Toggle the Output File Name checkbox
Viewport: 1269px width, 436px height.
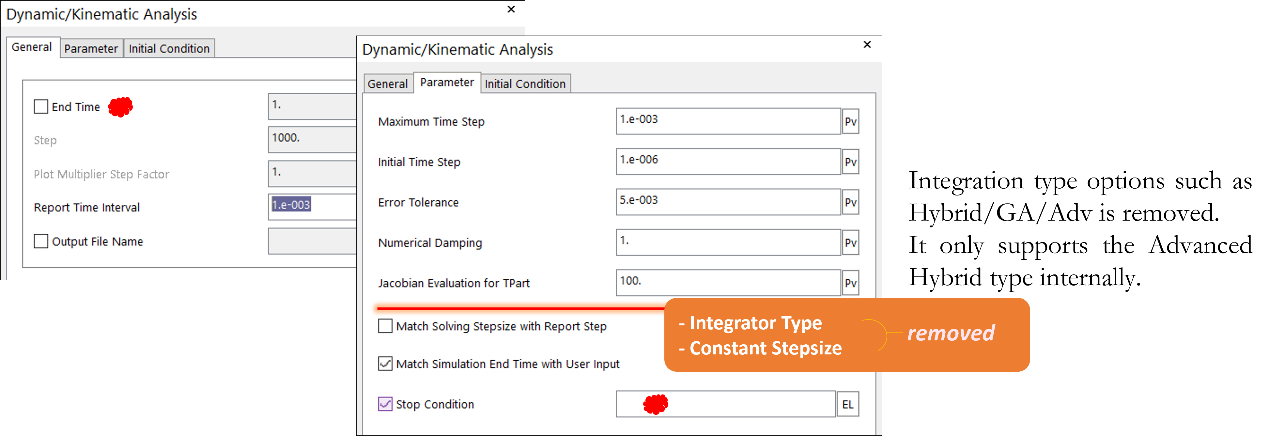pyautogui.click(x=41, y=241)
